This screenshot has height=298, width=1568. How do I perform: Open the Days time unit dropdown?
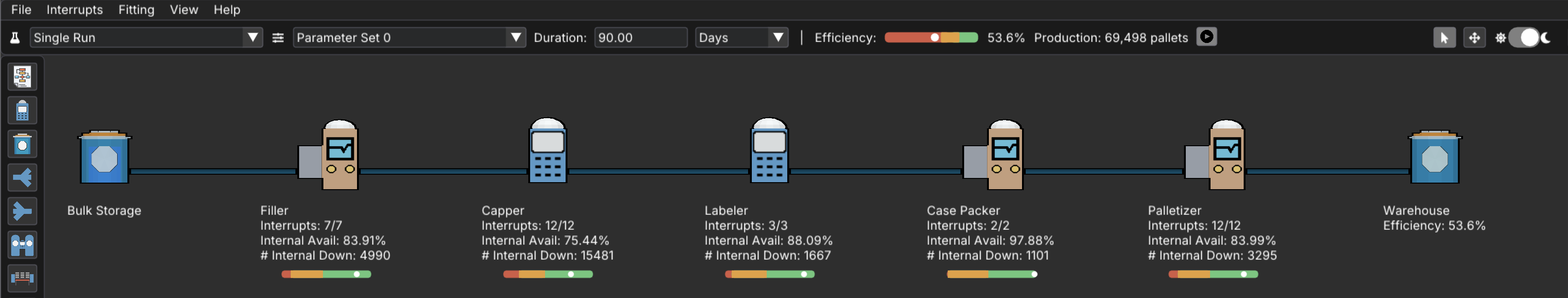779,37
